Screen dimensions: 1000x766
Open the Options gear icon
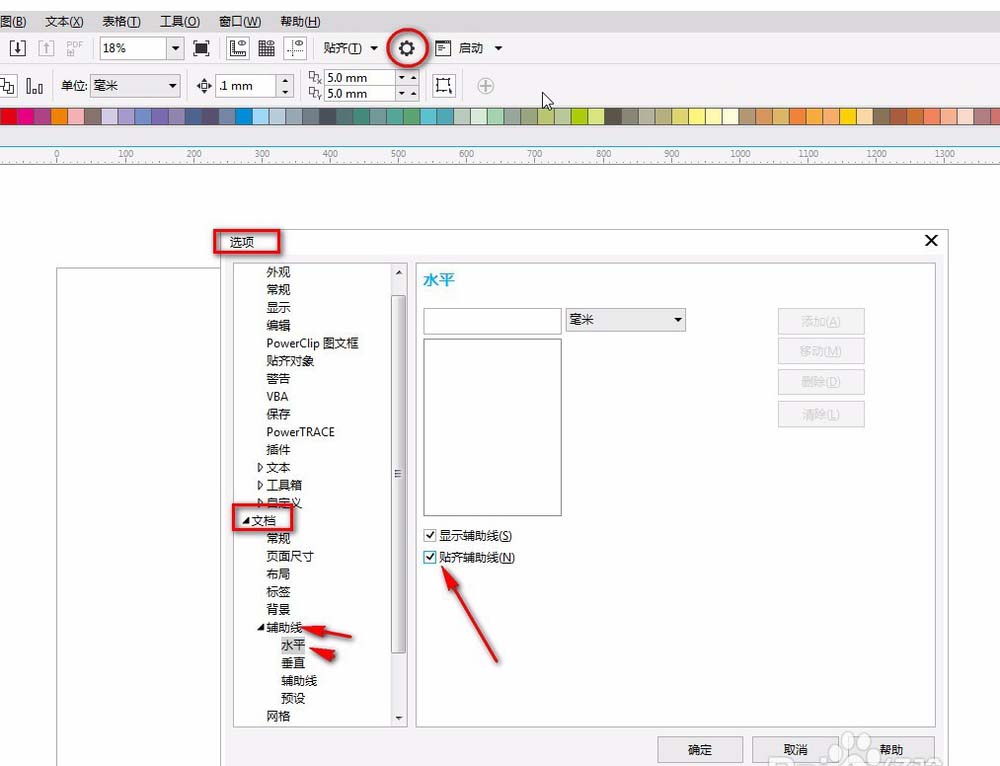(406, 48)
